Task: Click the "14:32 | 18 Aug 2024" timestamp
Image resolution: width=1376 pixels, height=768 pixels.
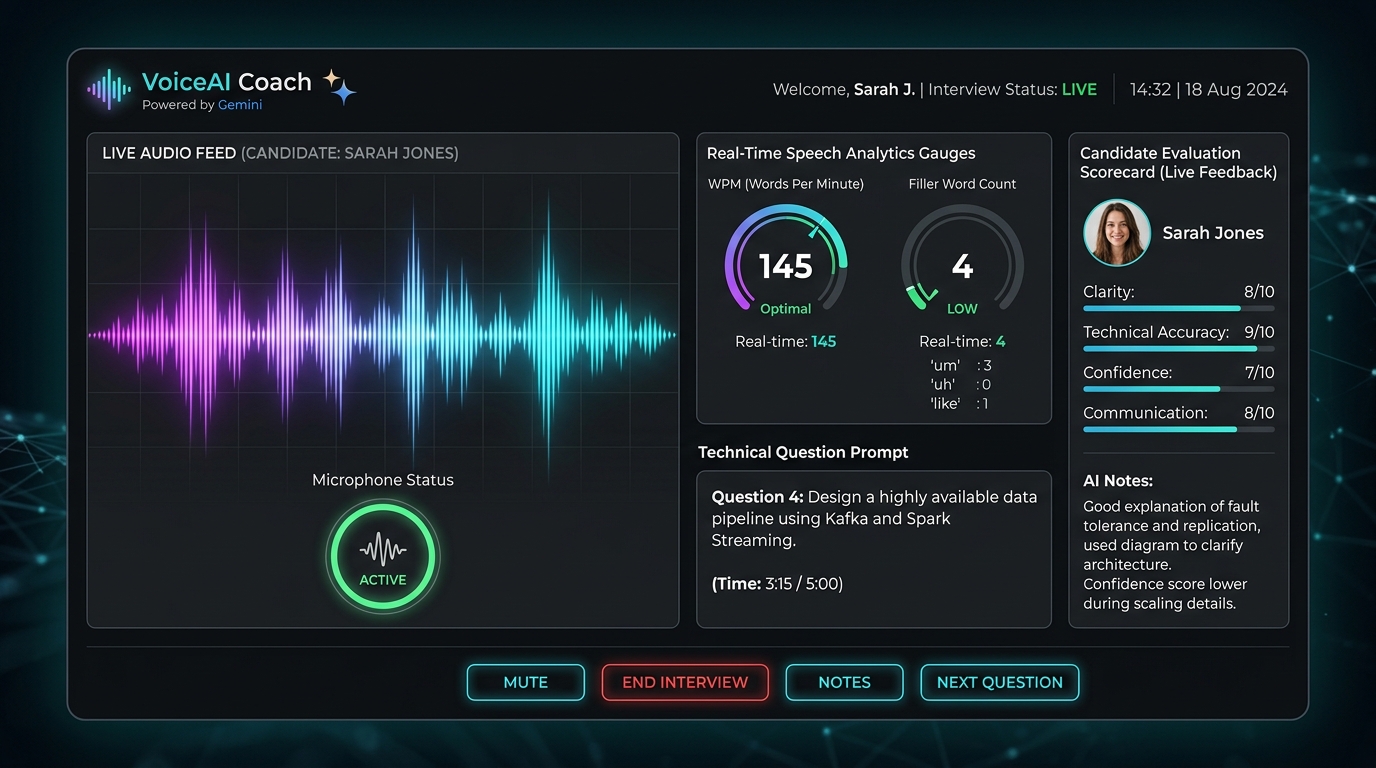Action: click(1209, 89)
